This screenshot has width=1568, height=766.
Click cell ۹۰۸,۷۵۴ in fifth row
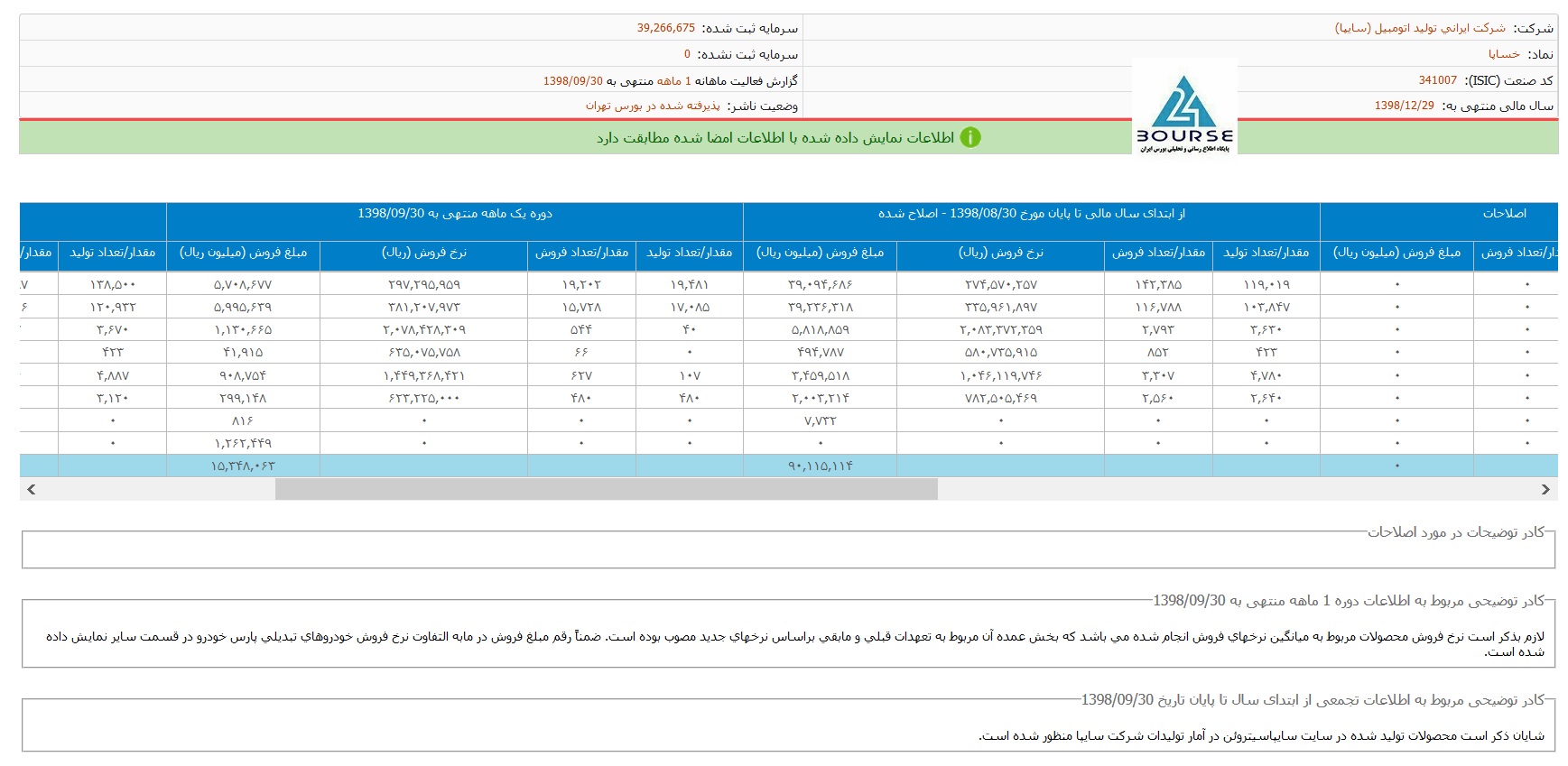(x=243, y=375)
